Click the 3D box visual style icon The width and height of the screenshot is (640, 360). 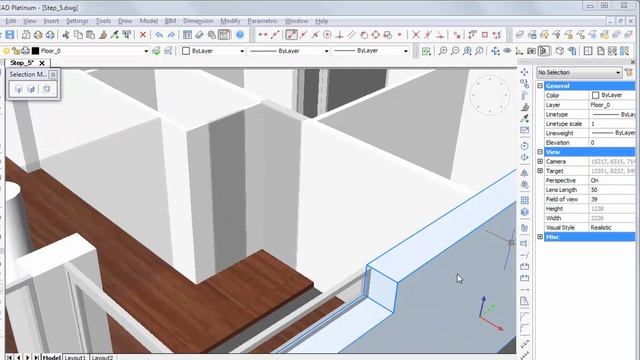click(560, 51)
